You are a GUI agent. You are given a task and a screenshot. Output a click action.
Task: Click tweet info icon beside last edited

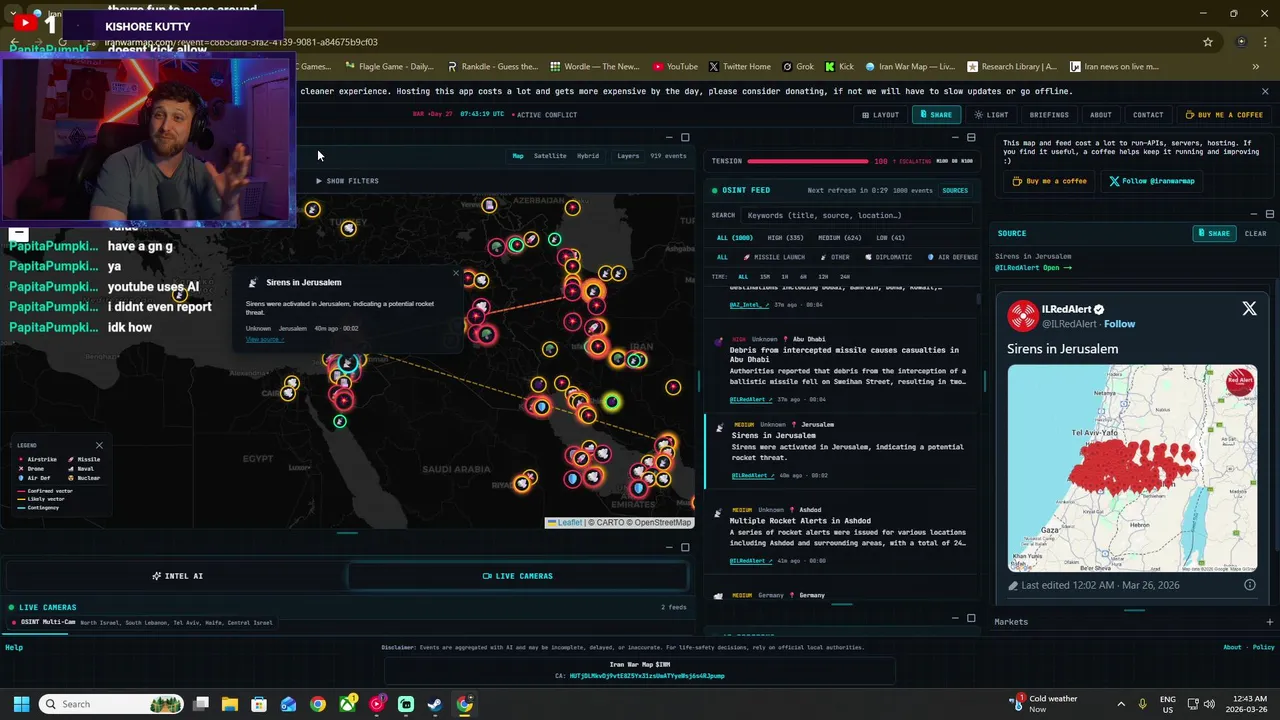(x=1250, y=585)
